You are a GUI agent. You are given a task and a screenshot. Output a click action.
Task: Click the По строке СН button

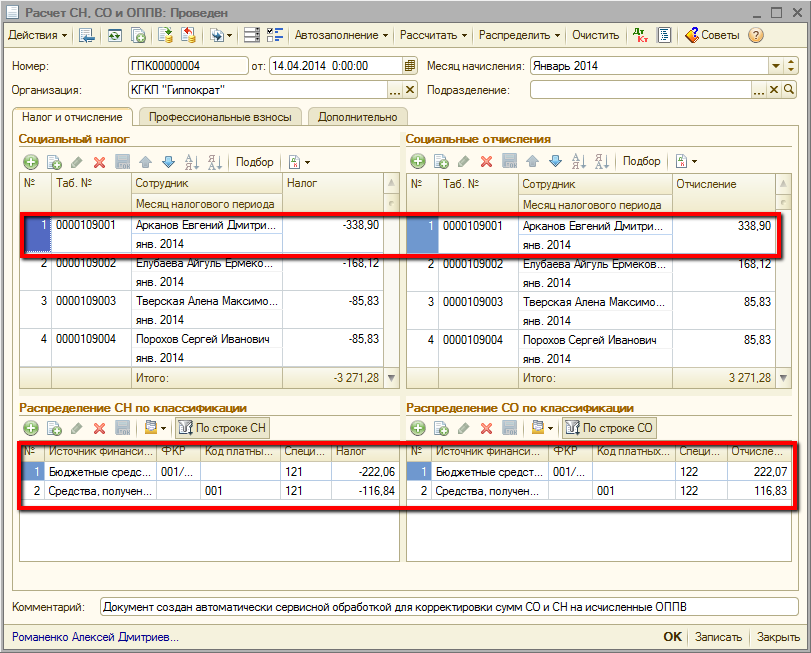[x=222, y=428]
